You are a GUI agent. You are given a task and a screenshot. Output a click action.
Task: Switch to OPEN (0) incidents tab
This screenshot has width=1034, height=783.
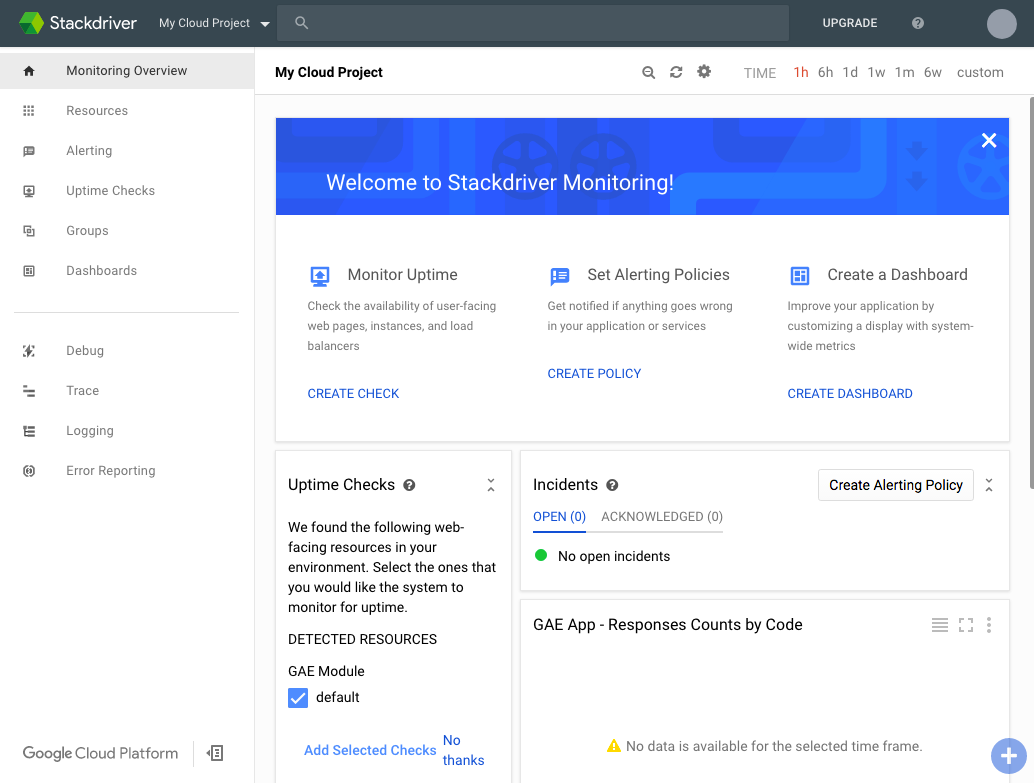559,517
